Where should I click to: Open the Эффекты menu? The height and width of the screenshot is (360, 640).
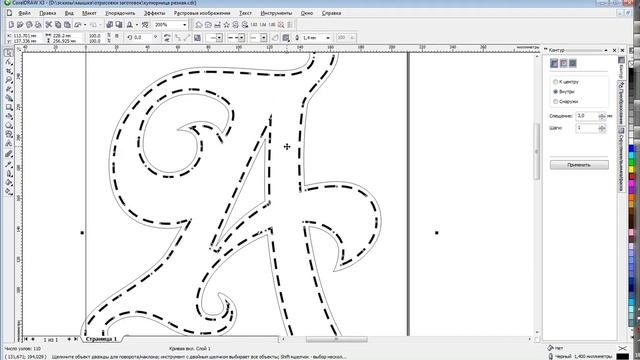155,13
